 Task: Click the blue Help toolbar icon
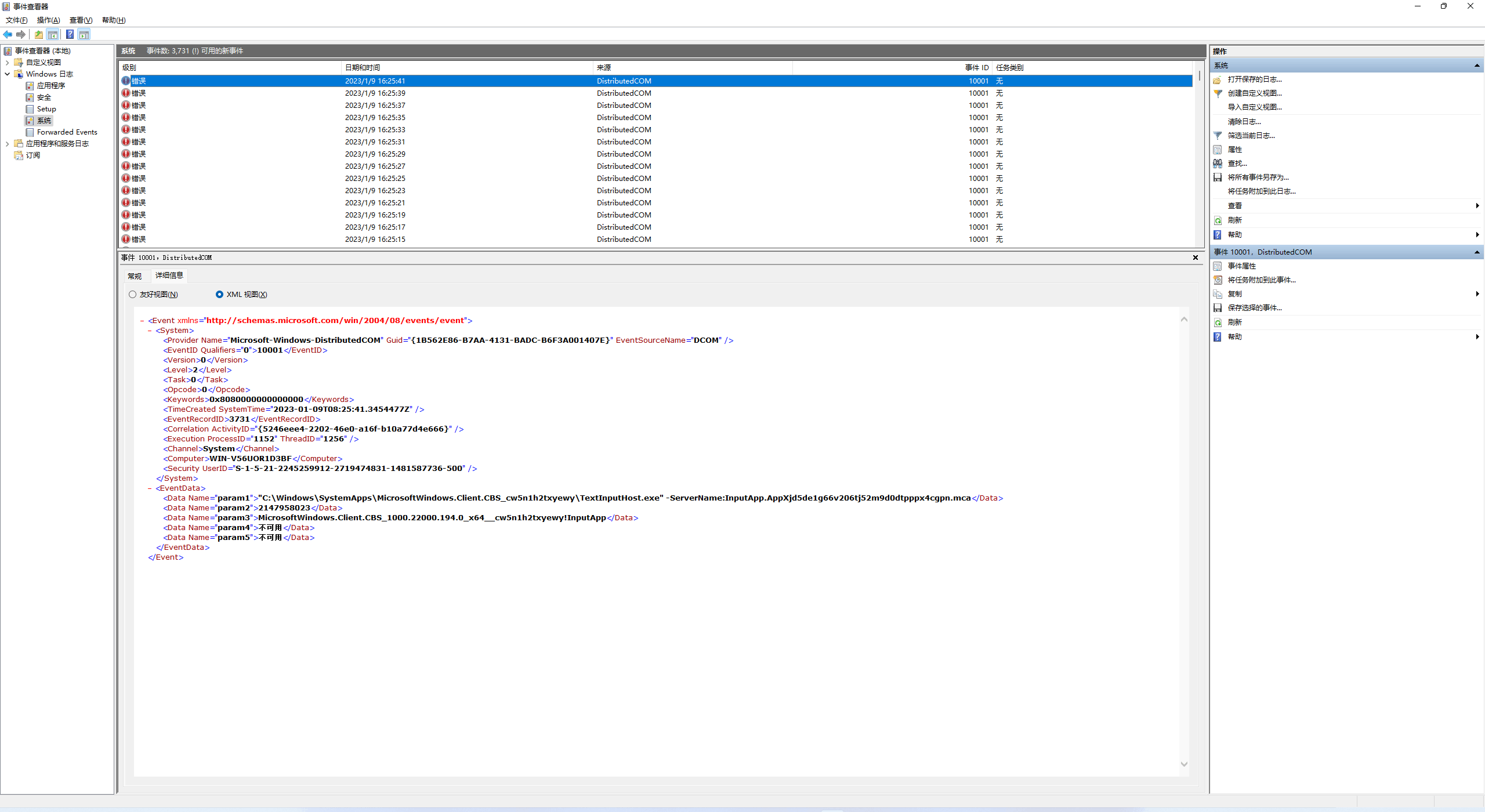pos(70,34)
